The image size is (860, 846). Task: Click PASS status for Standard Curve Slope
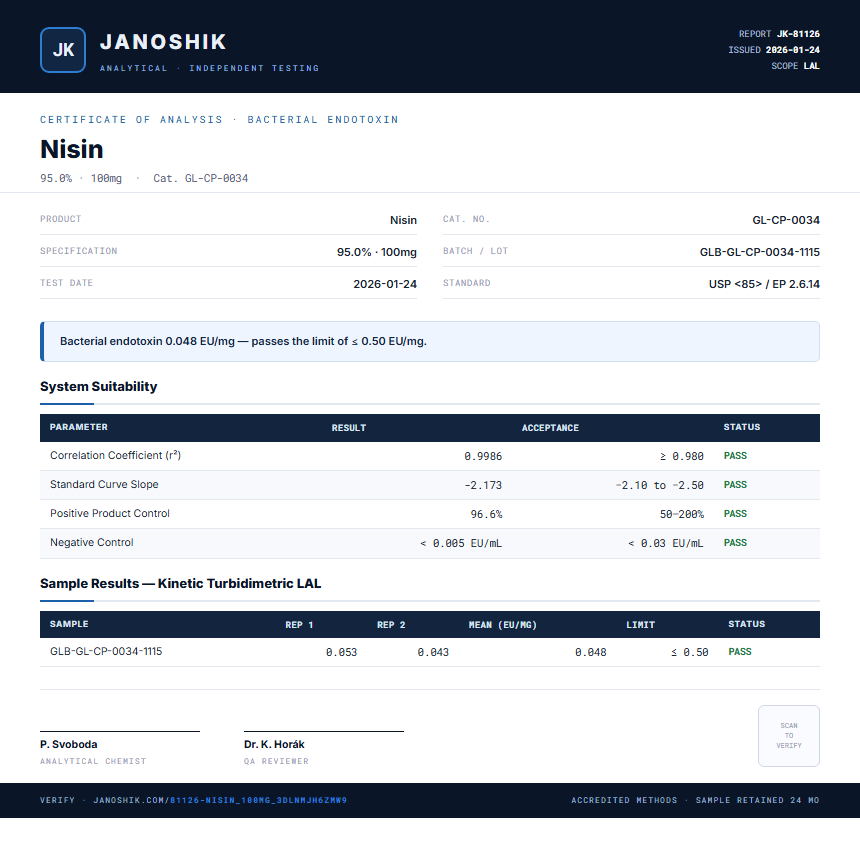(x=735, y=484)
